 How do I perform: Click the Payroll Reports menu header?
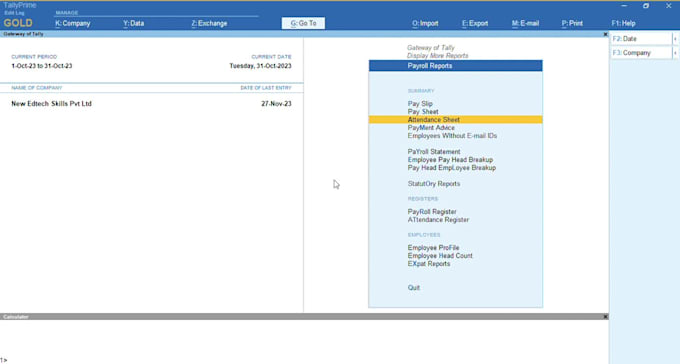[455, 66]
